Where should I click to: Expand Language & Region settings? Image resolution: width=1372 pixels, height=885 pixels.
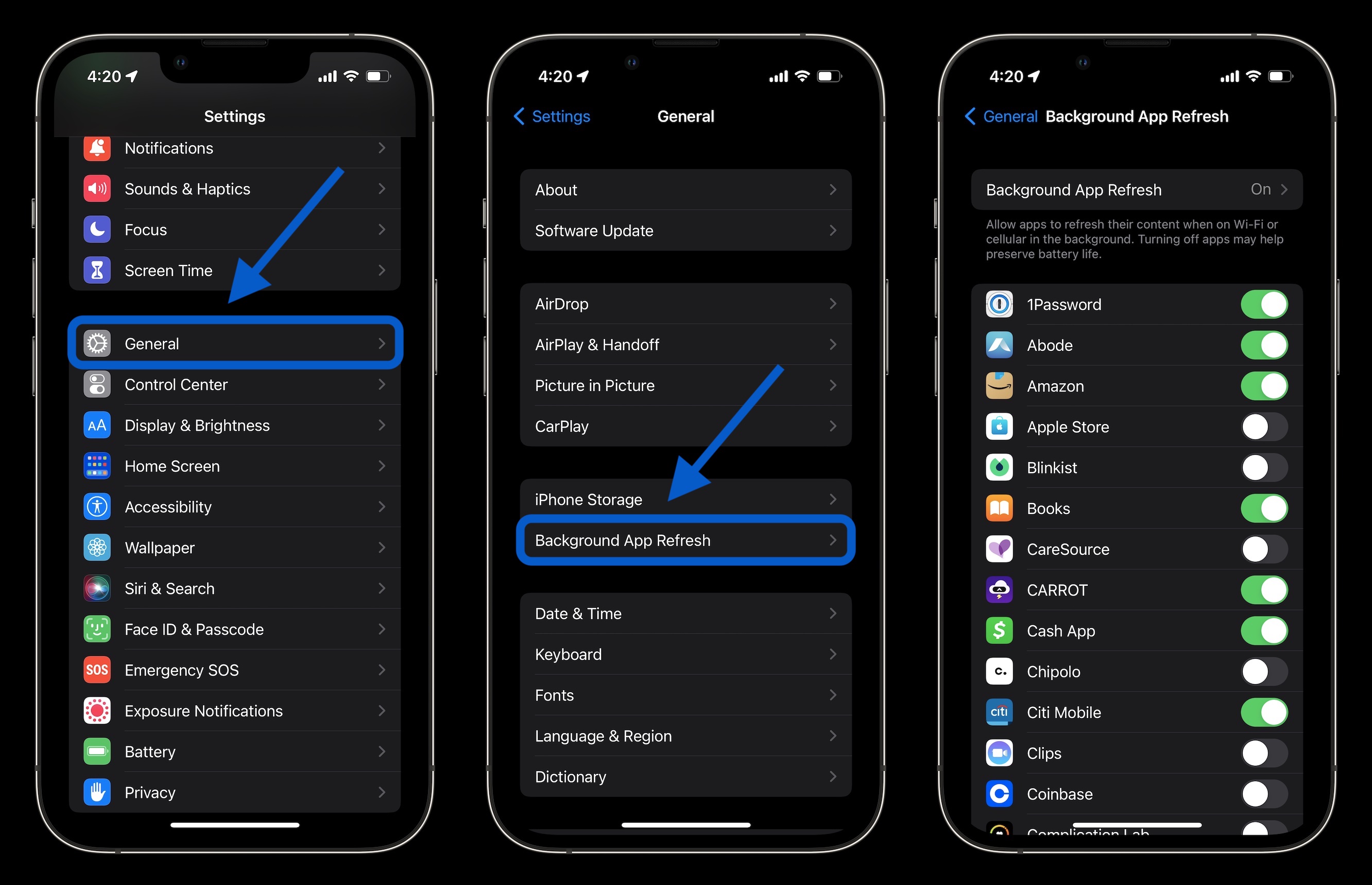tap(686, 736)
